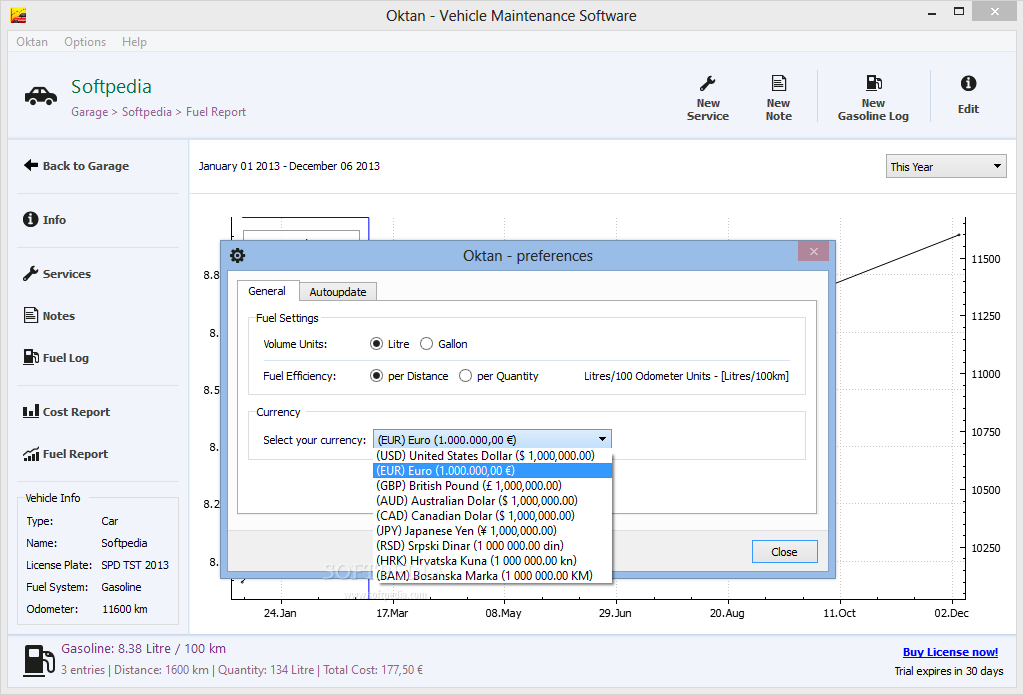
Task: Go to Garage in the breadcrumb
Action: pos(89,112)
